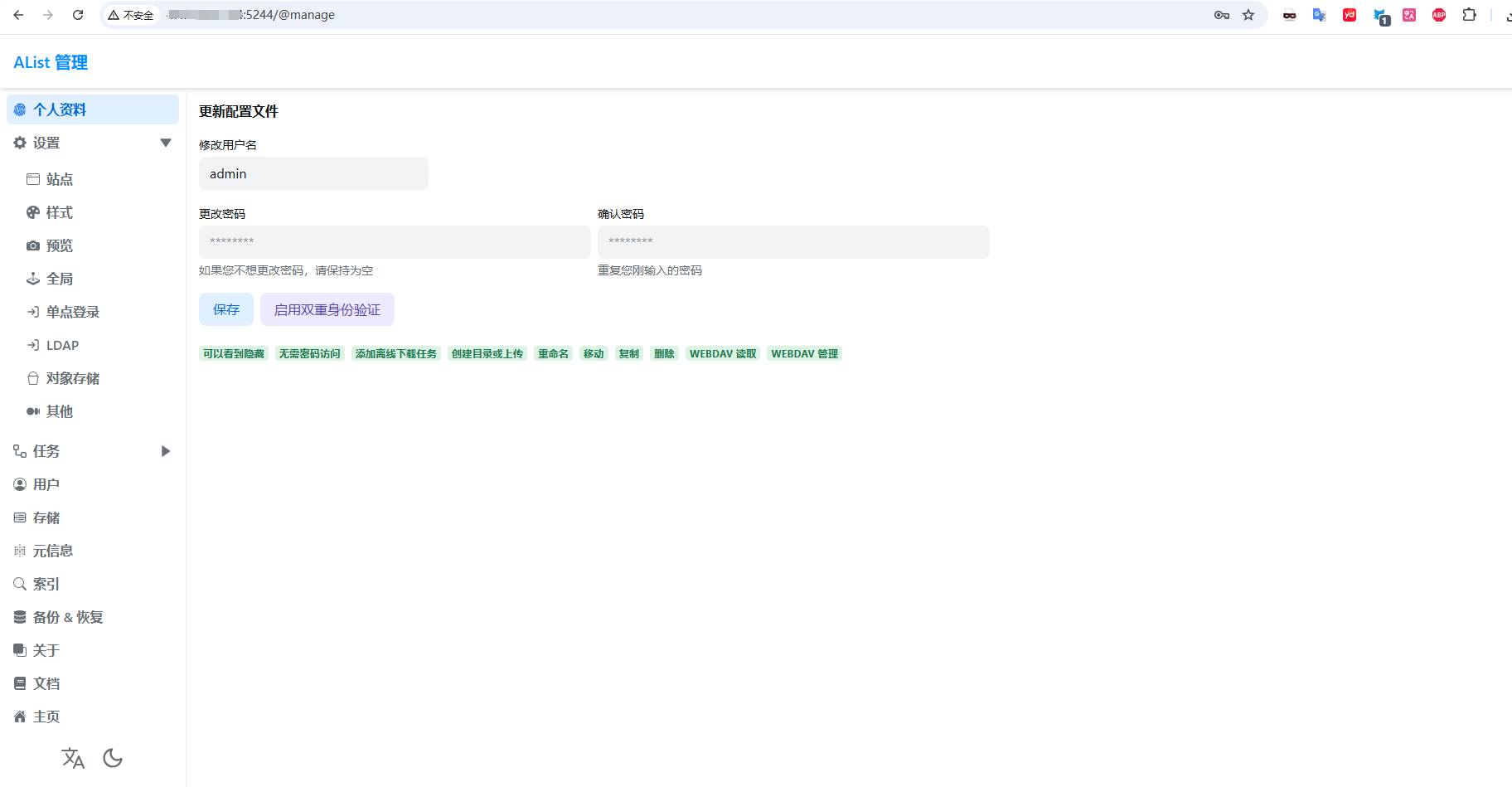
Task: Focus the 修改用户名 admin field
Action: [313, 173]
